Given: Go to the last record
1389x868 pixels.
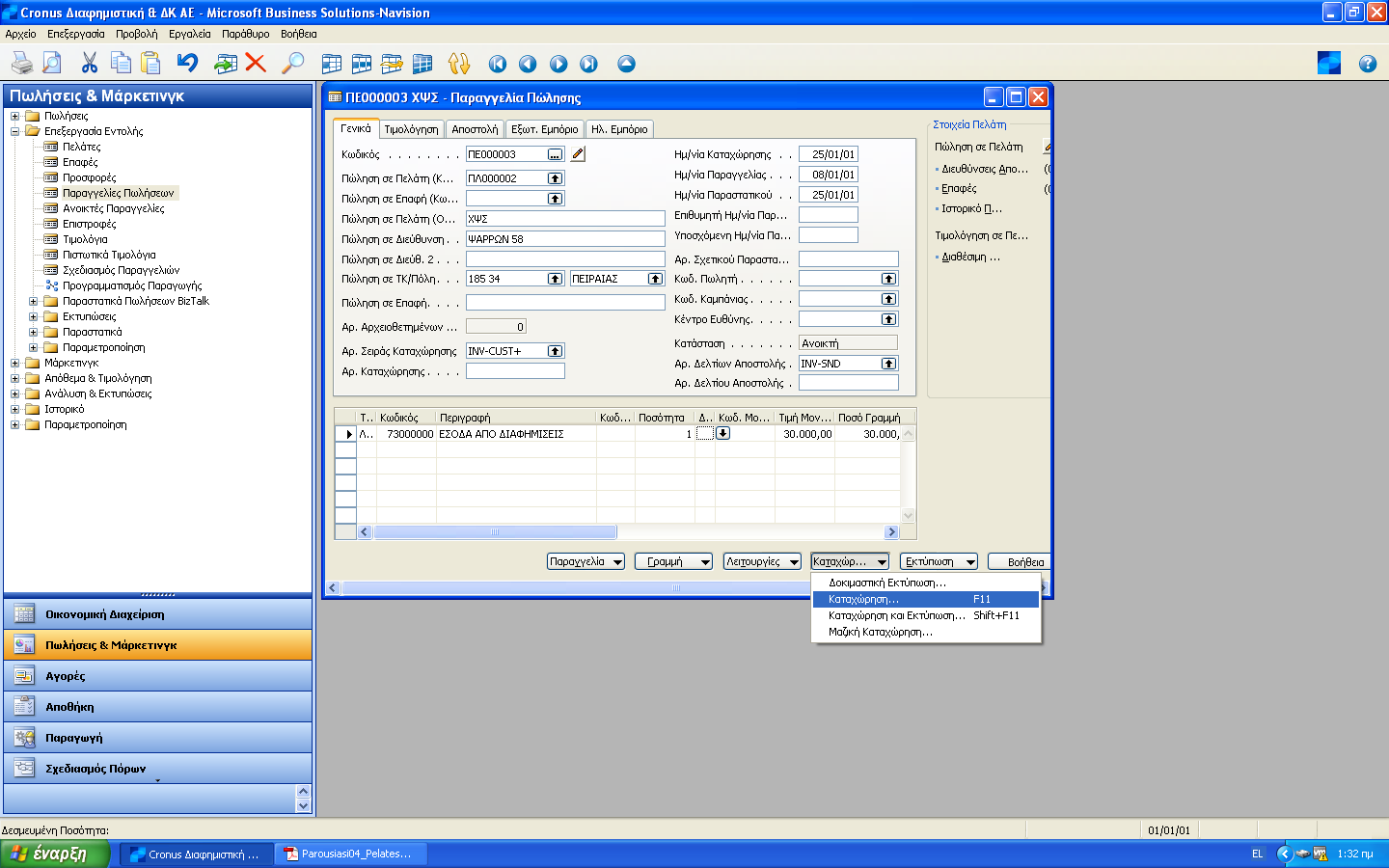Looking at the screenshot, I should click(588, 64).
